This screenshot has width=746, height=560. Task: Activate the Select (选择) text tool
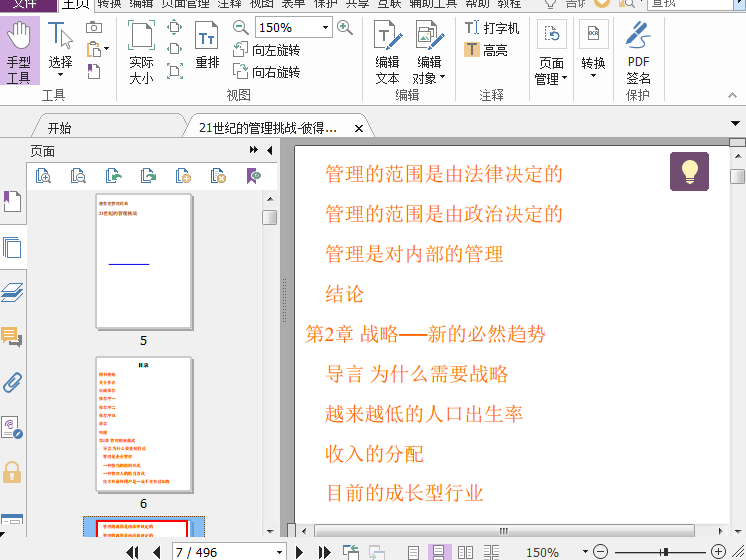pos(60,49)
